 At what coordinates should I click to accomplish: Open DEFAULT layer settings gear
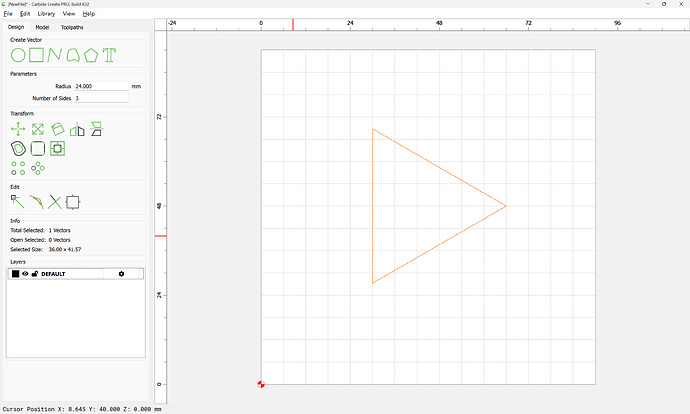tap(121, 274)
